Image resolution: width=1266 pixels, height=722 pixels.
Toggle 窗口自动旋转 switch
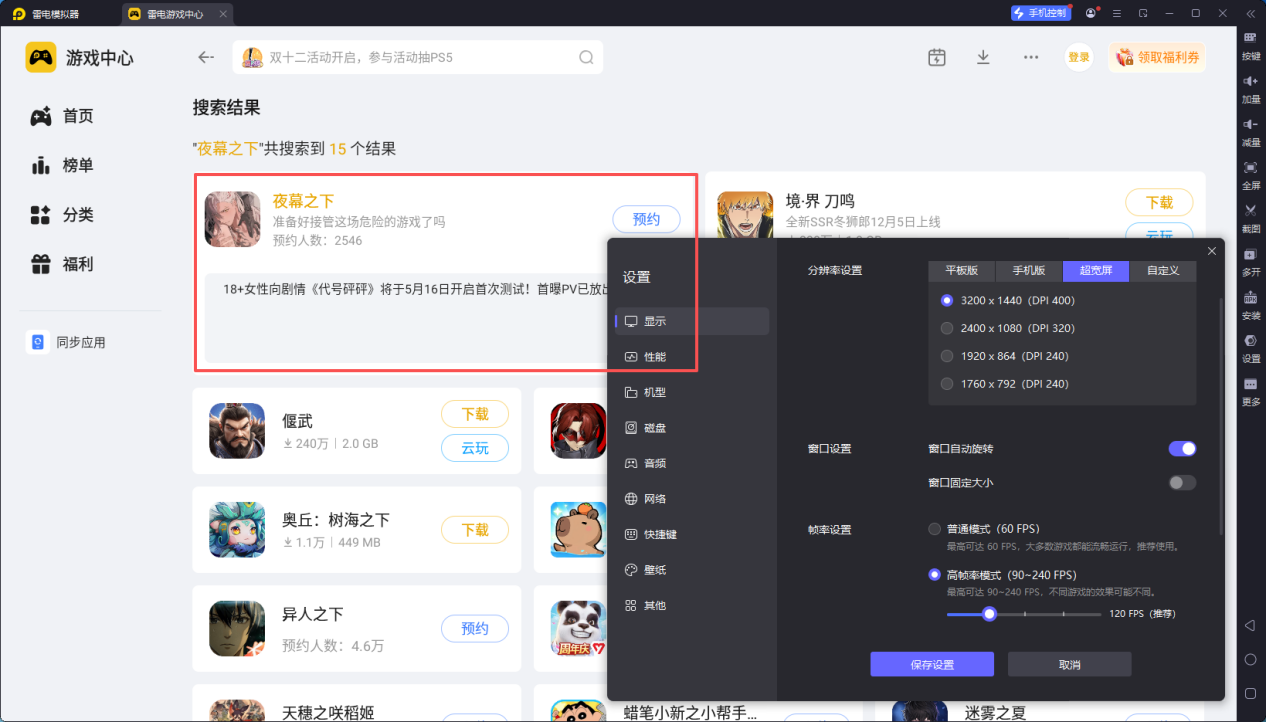click(1182, 449)
